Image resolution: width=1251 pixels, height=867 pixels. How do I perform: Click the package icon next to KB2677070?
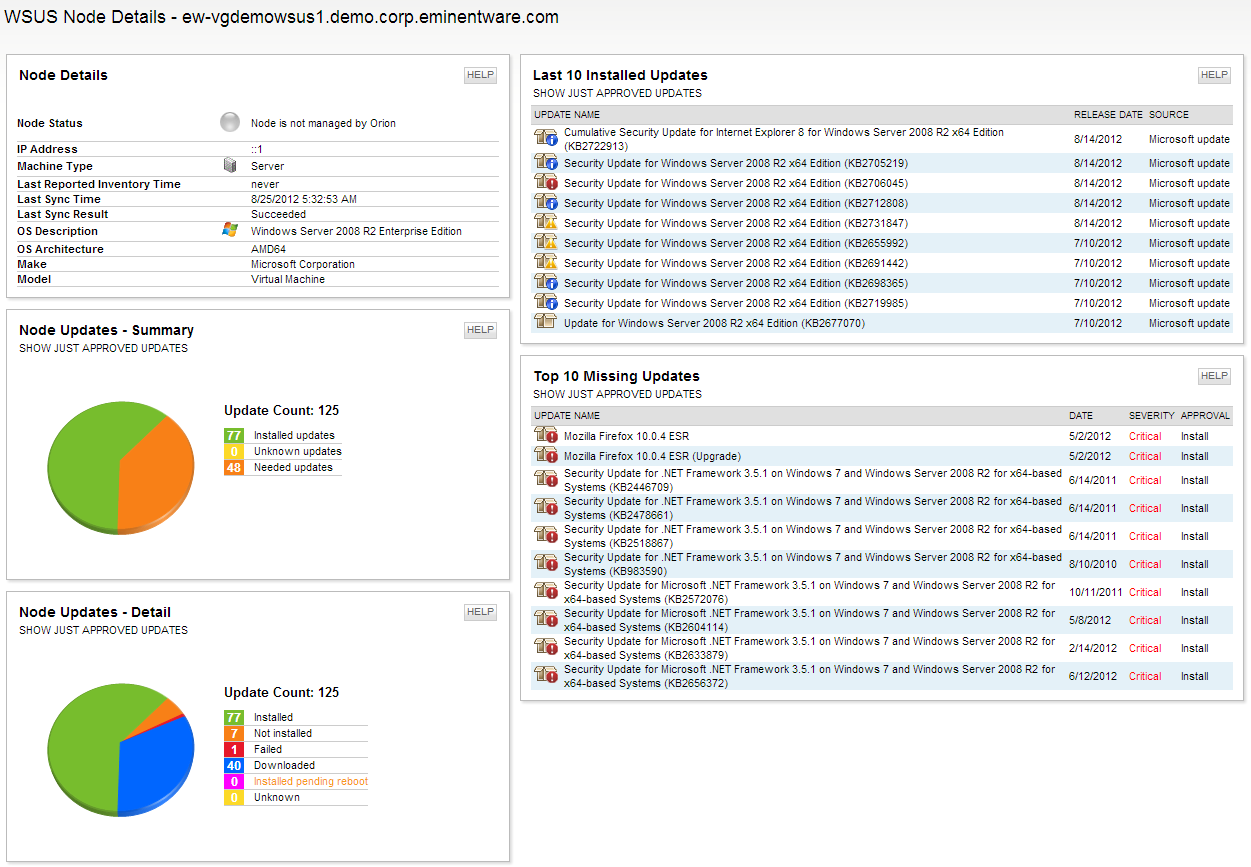tap(545, 323)
